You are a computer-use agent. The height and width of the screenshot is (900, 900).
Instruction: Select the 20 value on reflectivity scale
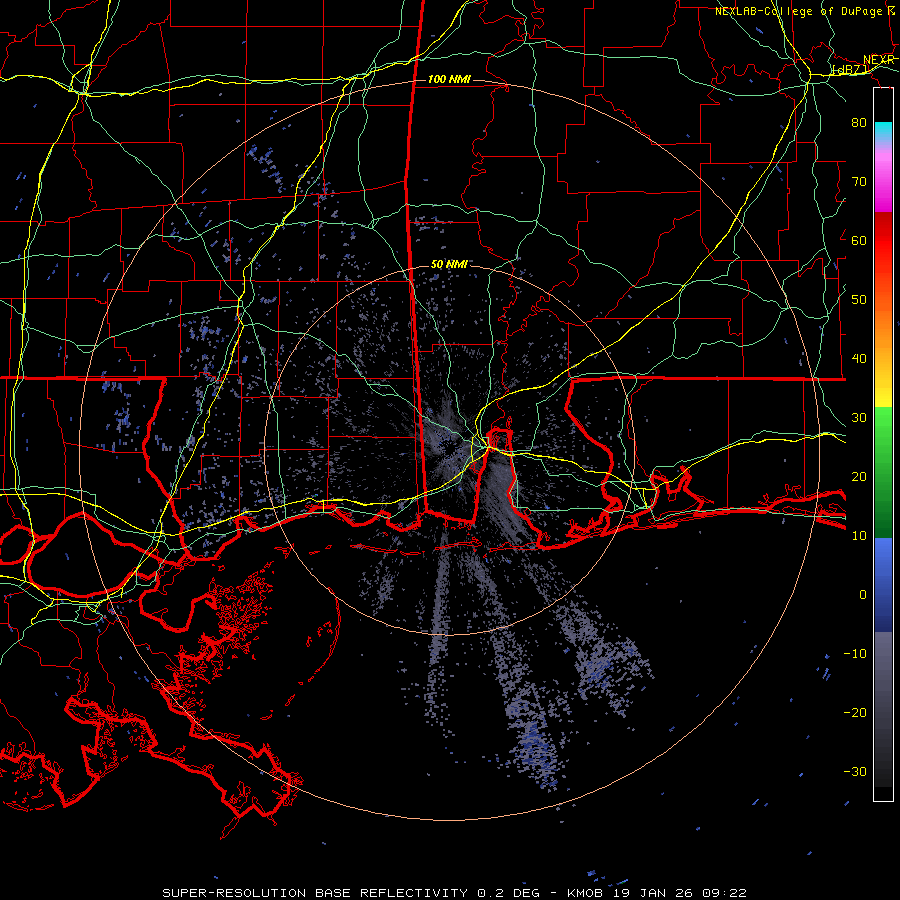[859, 476]
